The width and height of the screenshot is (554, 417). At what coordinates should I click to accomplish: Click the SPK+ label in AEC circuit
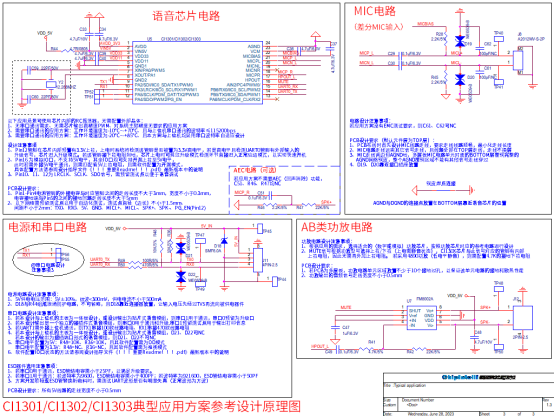[326, 202]
